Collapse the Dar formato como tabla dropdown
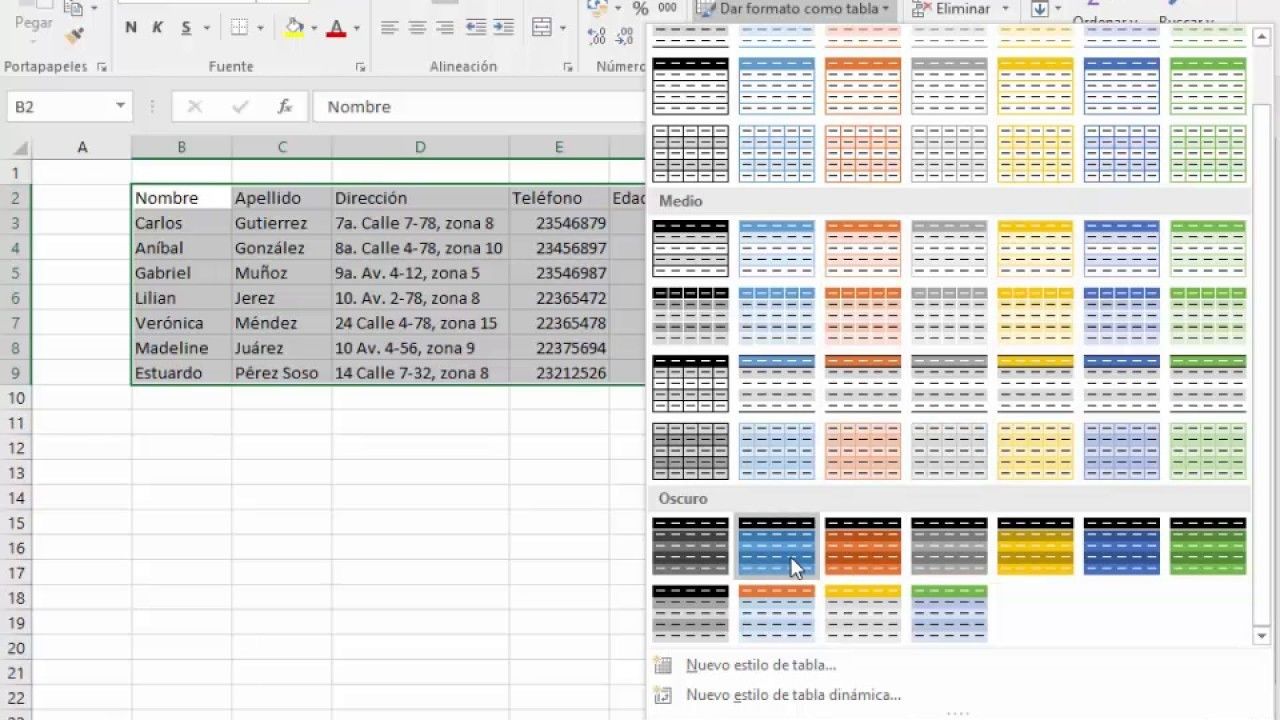The height and width of the screenshot is (720, 1280). point(792,9)
